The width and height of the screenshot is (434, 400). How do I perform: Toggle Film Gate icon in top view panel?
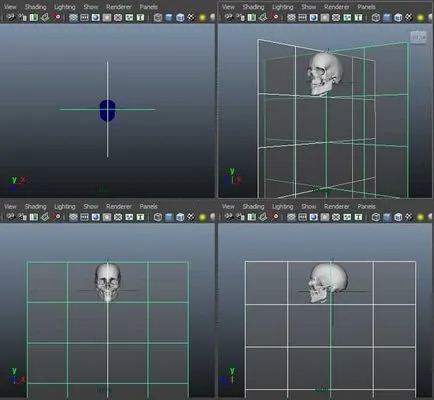85,17
